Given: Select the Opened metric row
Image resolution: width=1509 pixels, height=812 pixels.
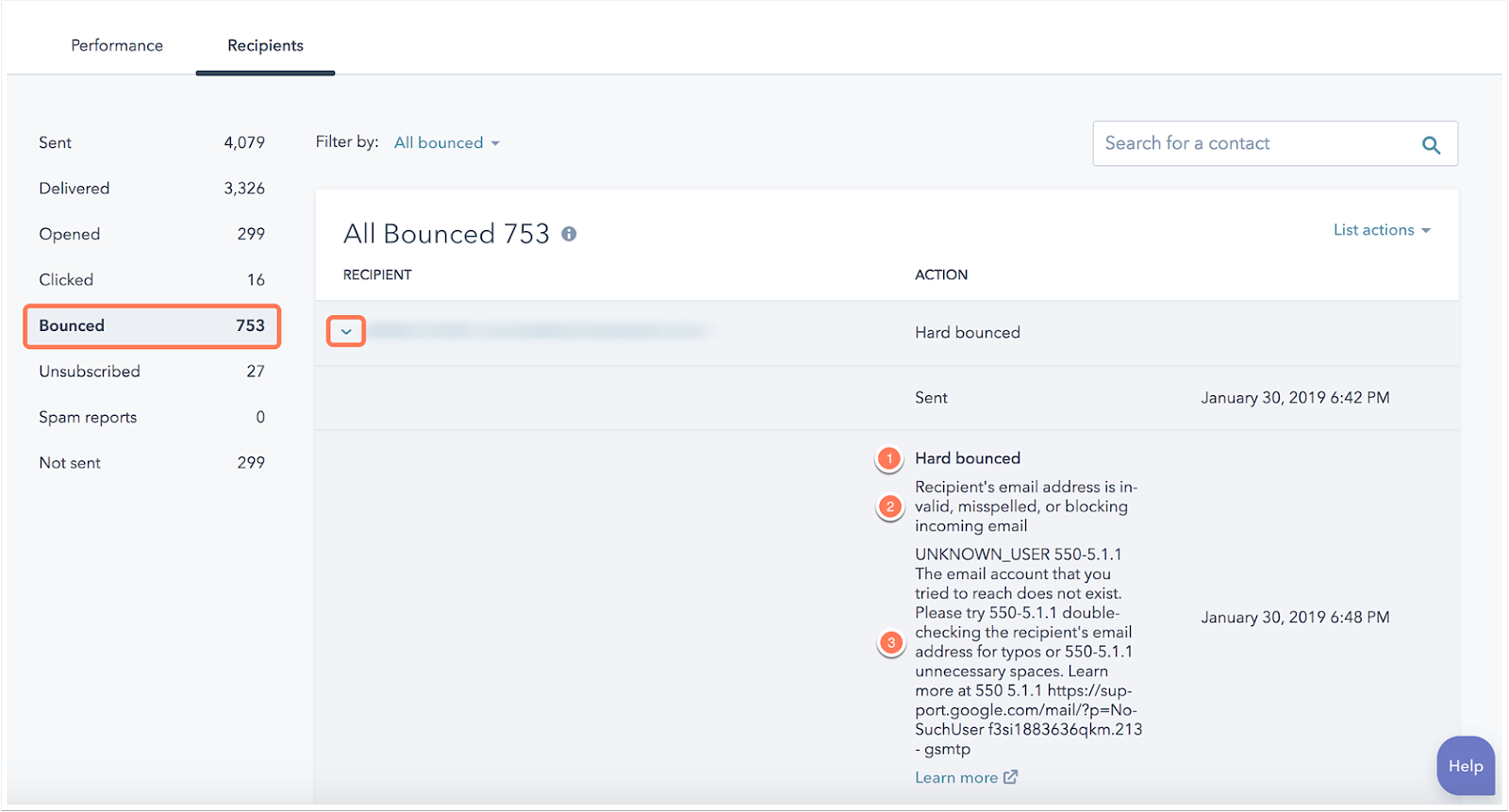Looking at the screenshot, I should [151, 234].
